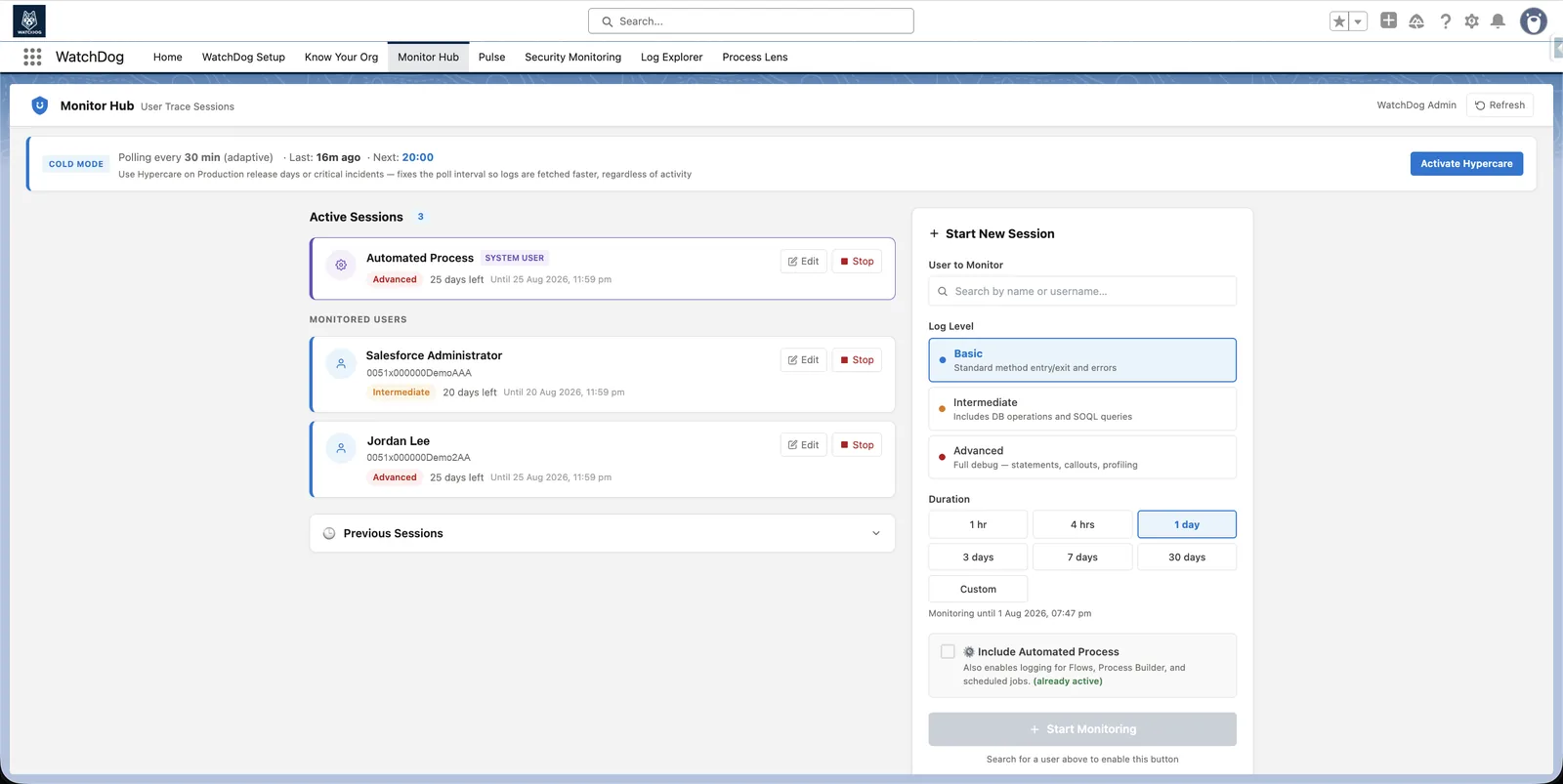The width and height of the screenshot is (1563, 784).
Task: Open the Security Monitoring tab
Action: point(572,57)
